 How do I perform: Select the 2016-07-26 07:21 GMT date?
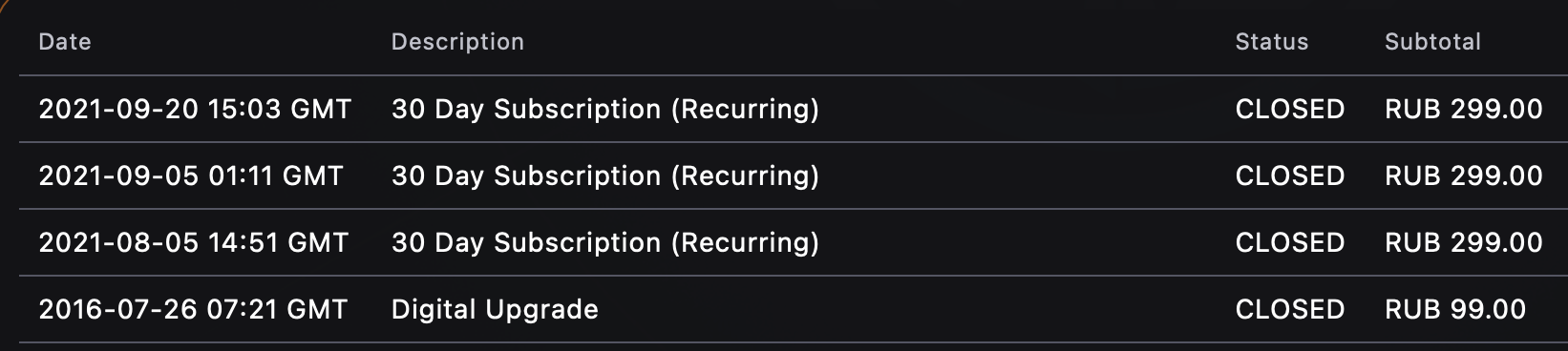[x=193, y=309]
